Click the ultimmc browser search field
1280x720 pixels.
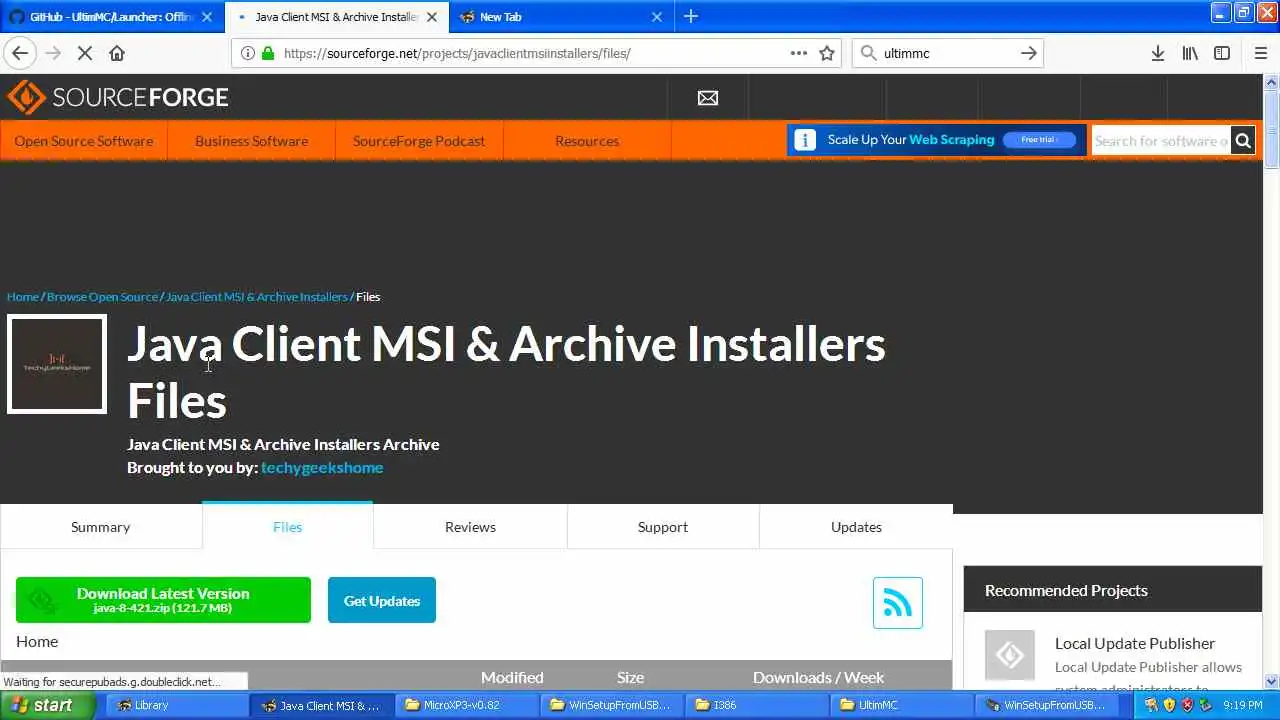pyautogui.click(x=947, y=53)
